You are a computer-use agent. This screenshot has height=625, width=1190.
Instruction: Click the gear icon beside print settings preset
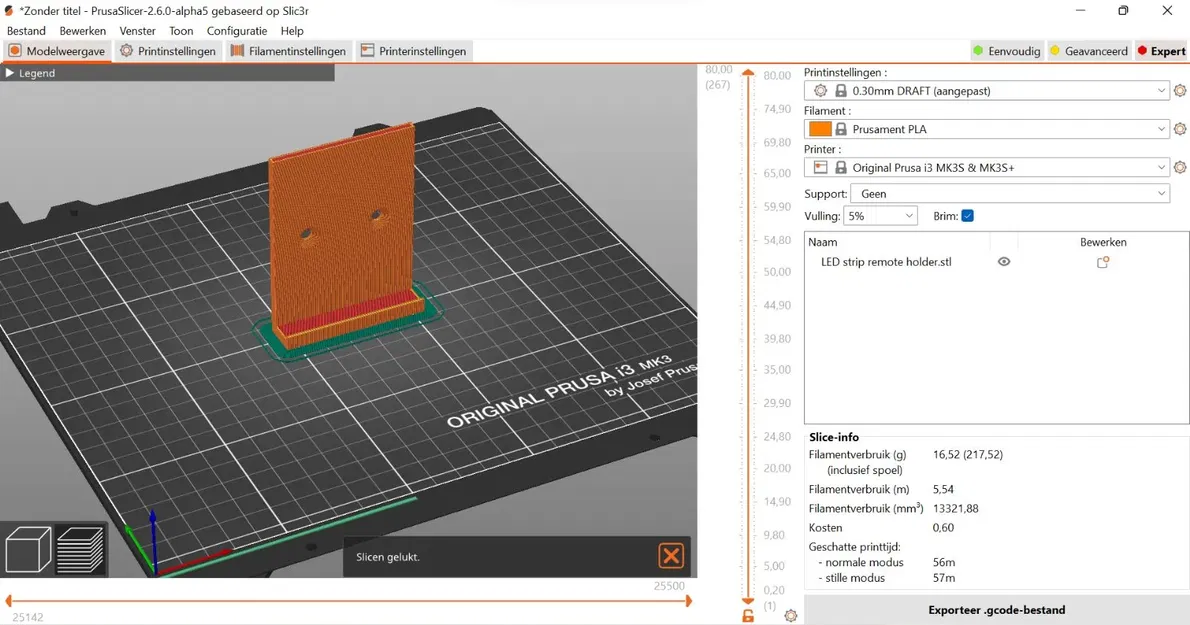(1180, 91)
